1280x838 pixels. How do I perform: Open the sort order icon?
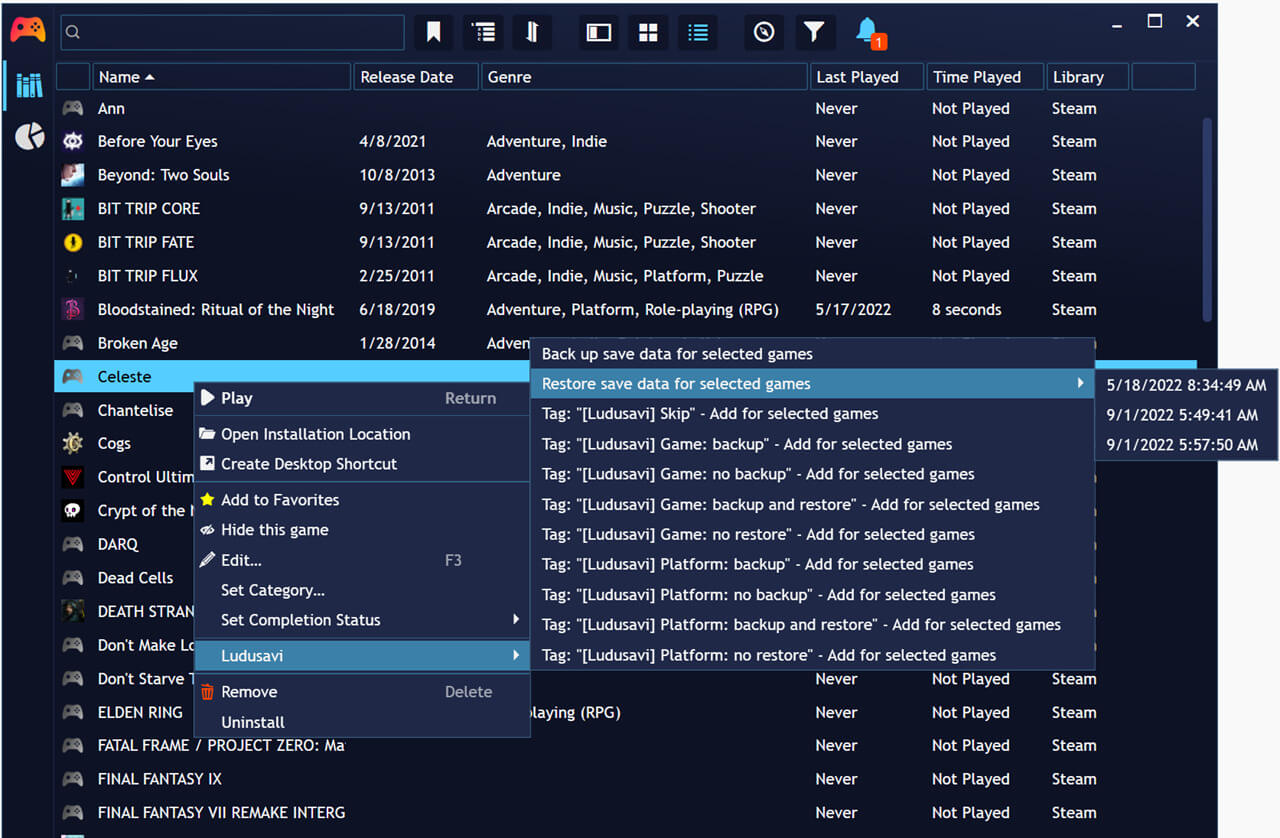[x=532, y=32]
